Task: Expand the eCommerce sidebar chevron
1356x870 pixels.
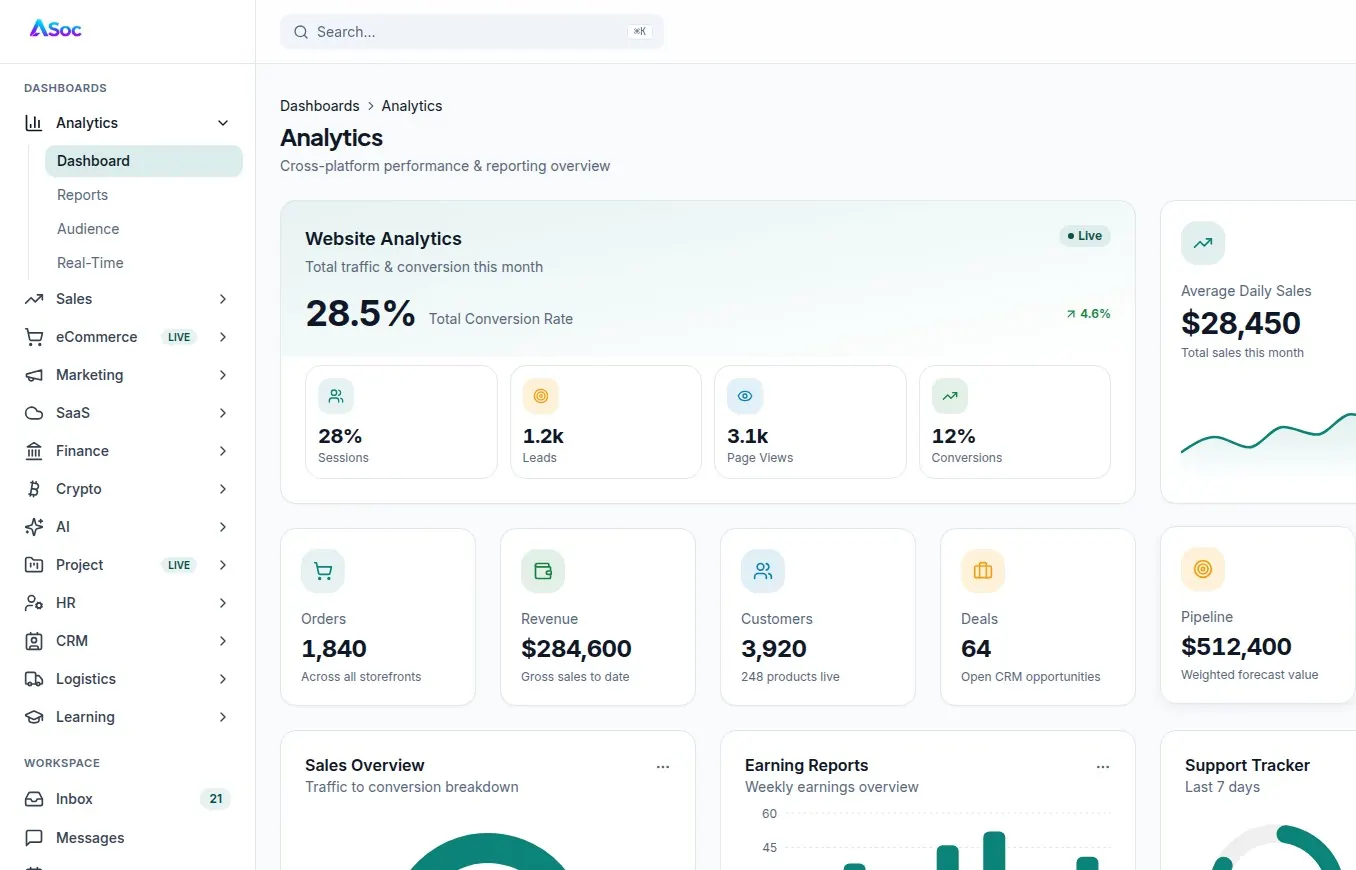Action: (223, 337)
